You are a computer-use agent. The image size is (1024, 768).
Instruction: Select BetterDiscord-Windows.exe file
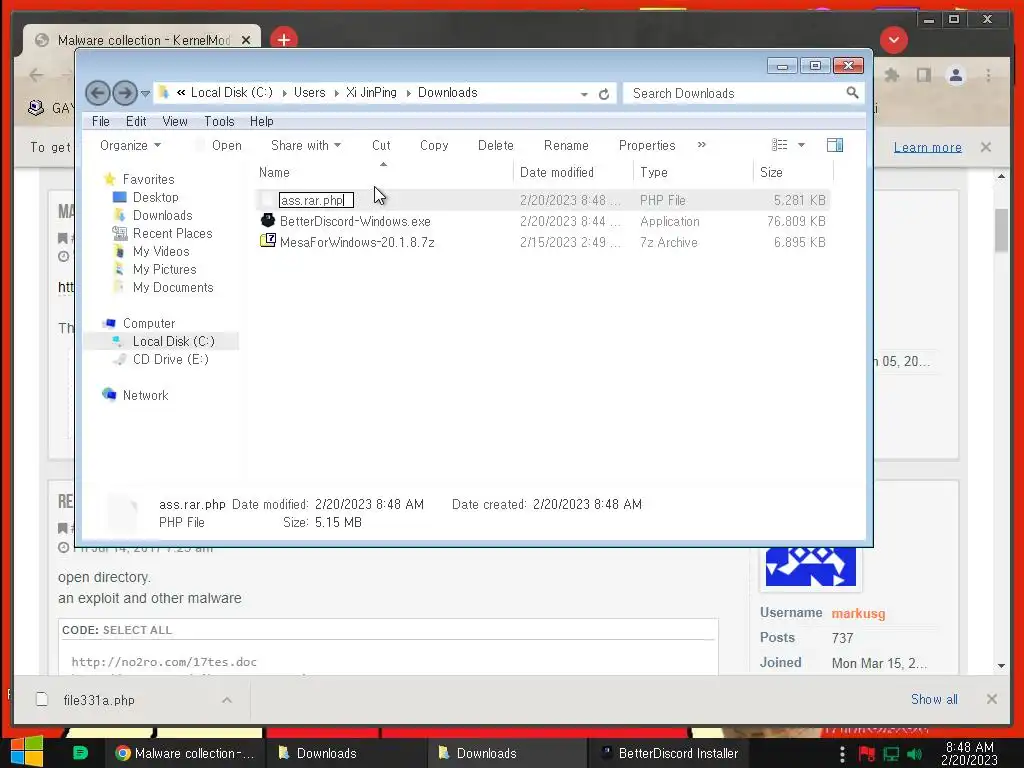(x=355, y=221)
